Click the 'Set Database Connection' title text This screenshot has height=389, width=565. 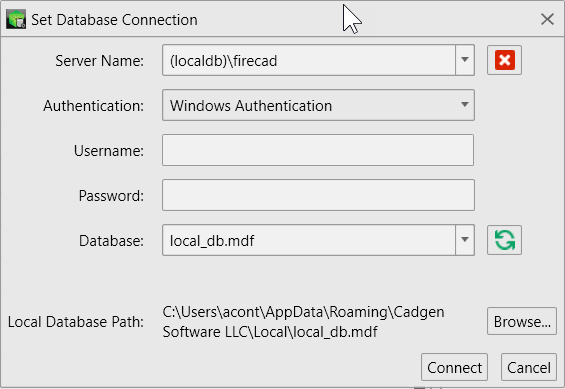coord(114,20)
